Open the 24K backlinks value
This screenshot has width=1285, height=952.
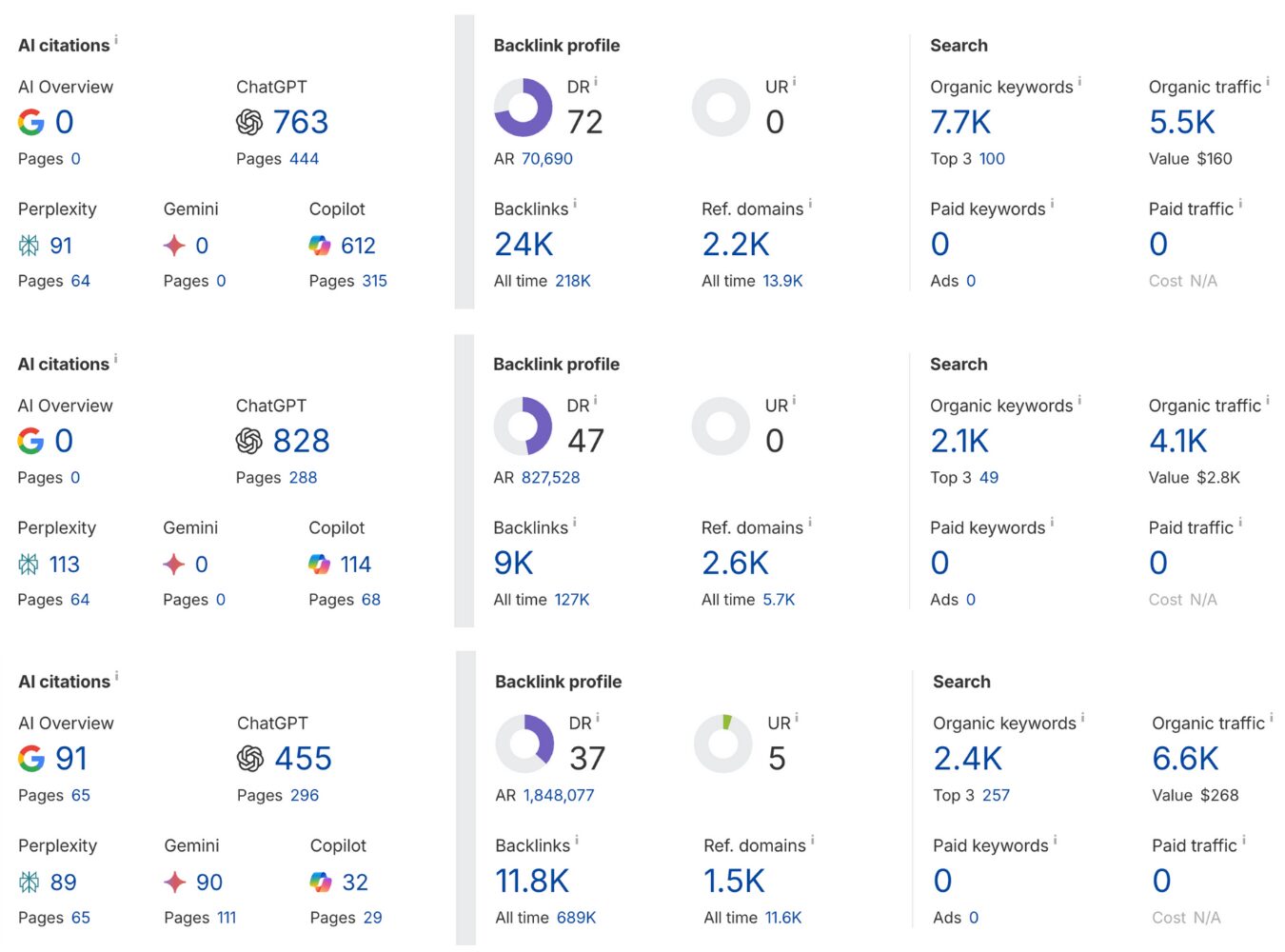[524, 245]
